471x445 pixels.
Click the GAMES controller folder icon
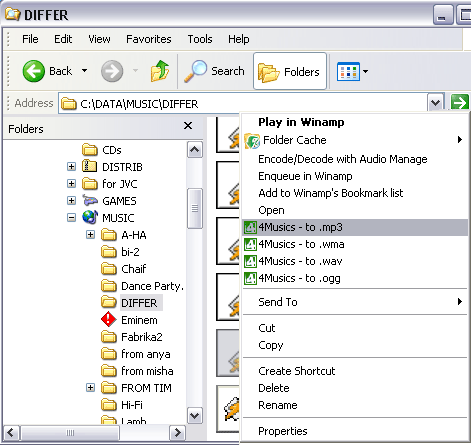(90, 200)
